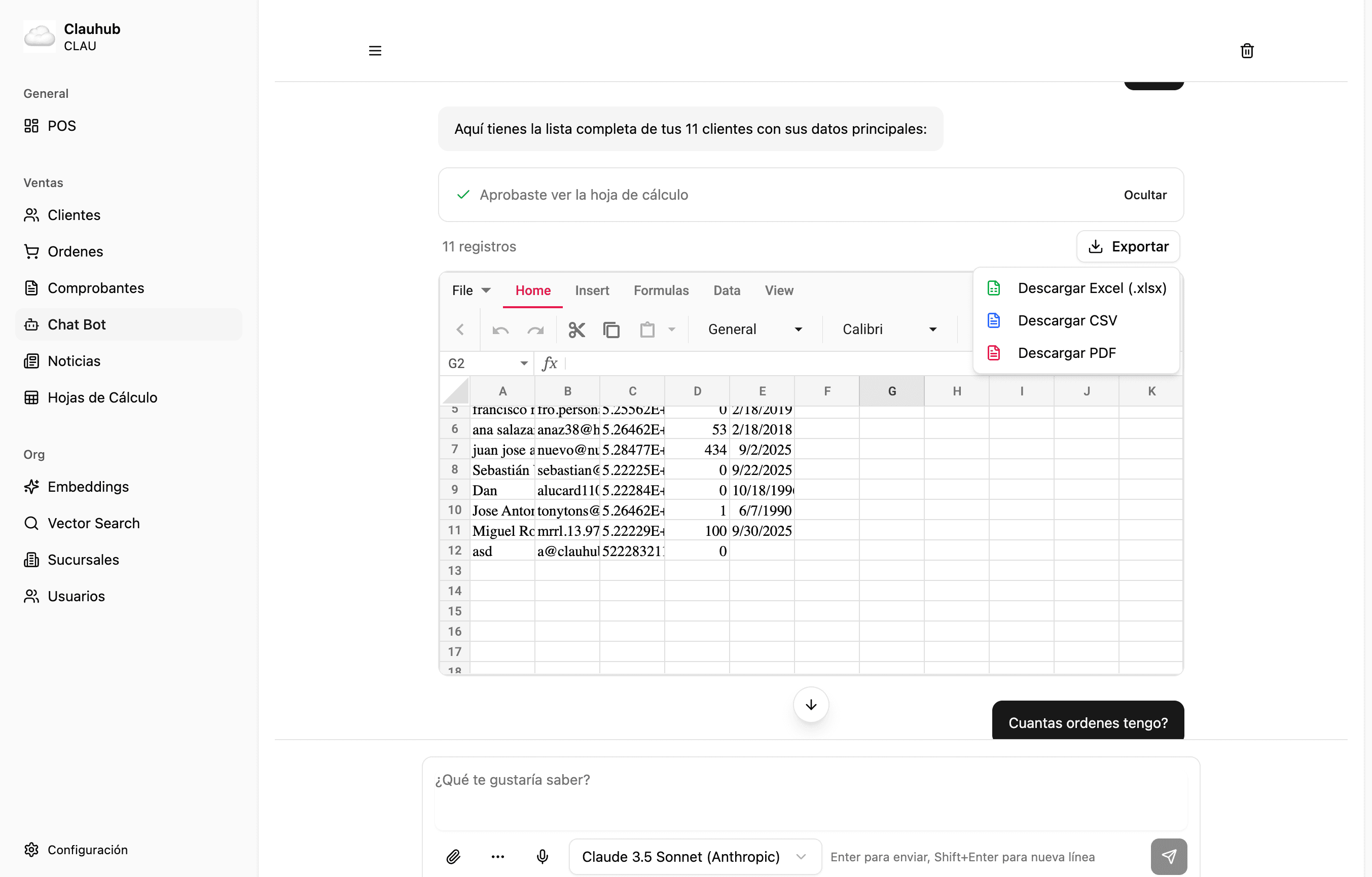Click the undo arrow in toolbar
The image size is (1372, 877).
(500, 330)
